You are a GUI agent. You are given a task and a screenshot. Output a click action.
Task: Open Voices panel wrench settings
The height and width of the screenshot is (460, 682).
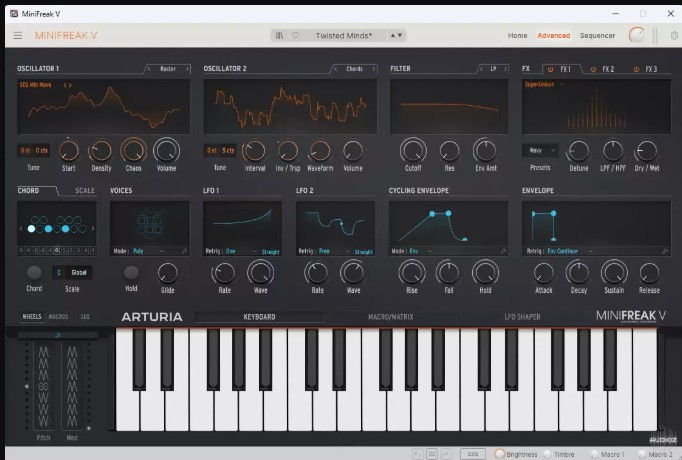click(184, 251)
